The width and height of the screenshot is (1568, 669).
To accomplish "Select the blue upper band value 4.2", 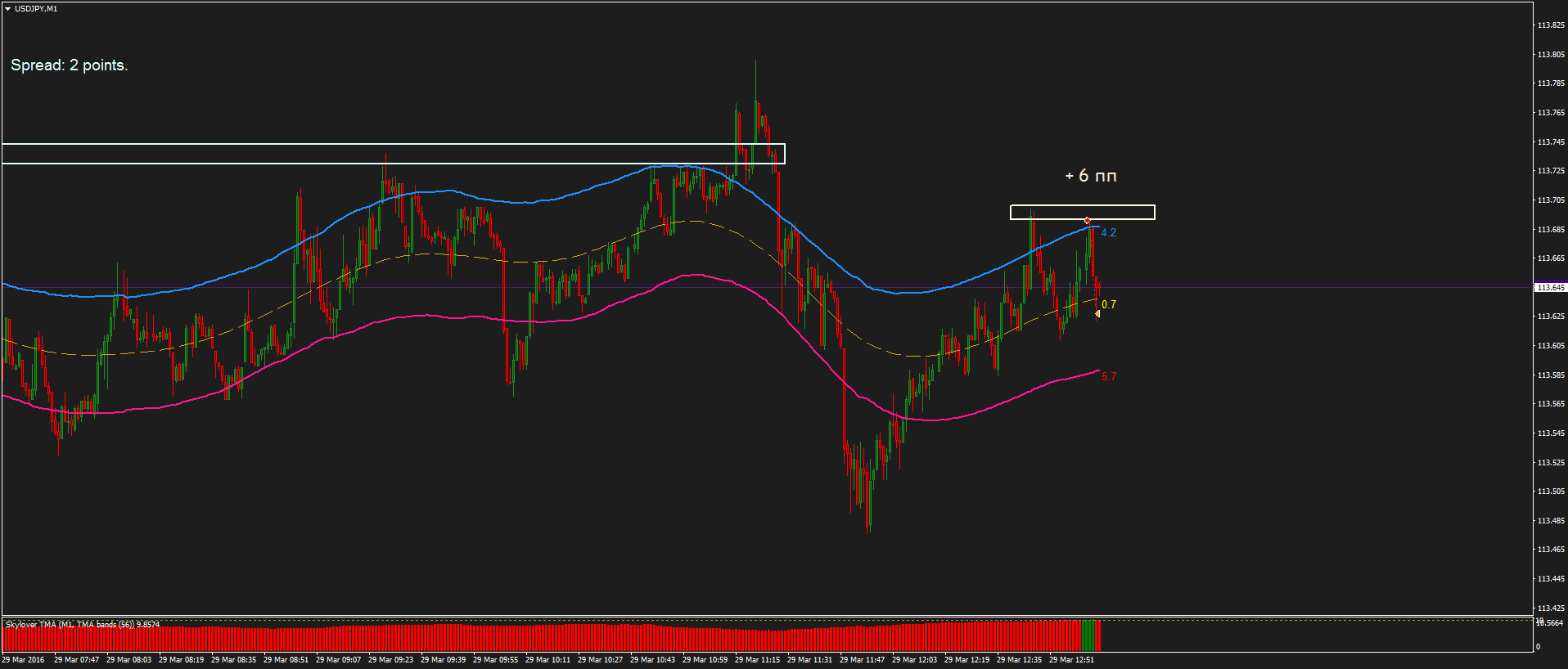I will (x=1108, y=233).
